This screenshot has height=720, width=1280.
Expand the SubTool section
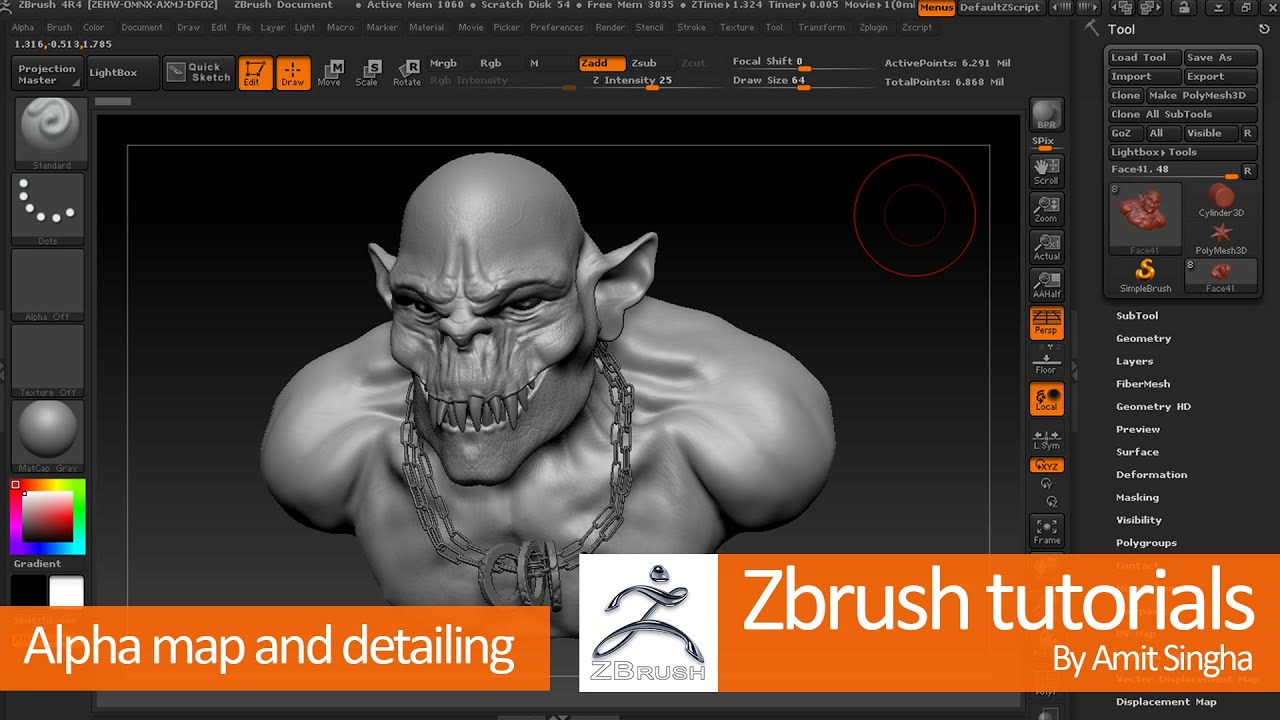tap(1137, 315)
